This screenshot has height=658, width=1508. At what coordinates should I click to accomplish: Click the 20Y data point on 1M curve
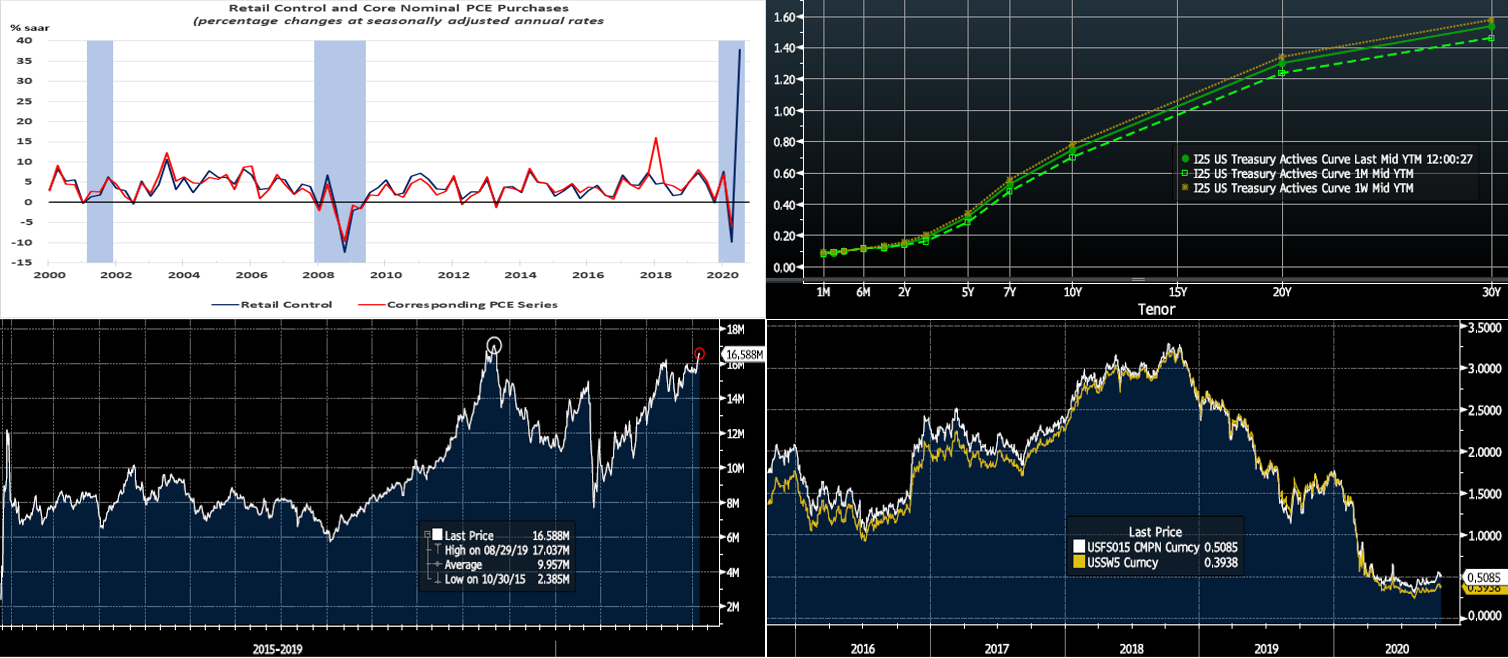[1281, 73]
